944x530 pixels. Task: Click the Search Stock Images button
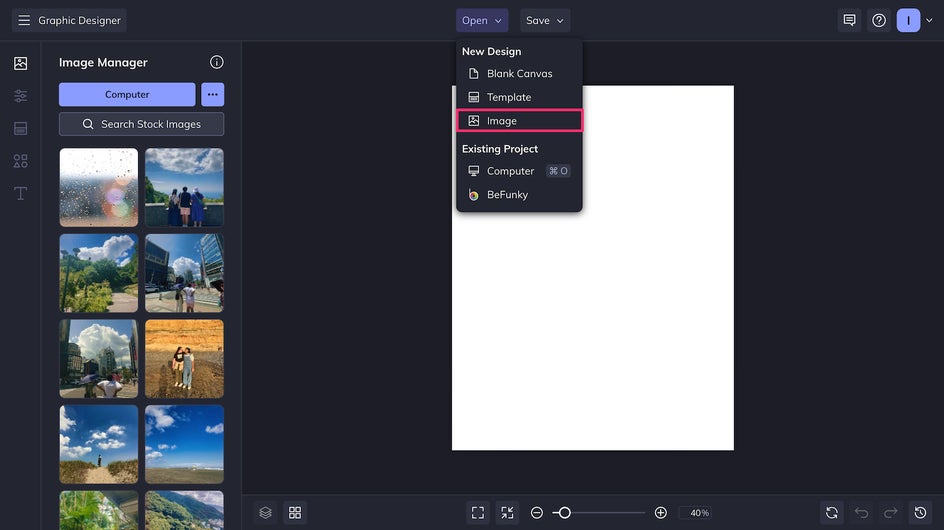(141, 124)
